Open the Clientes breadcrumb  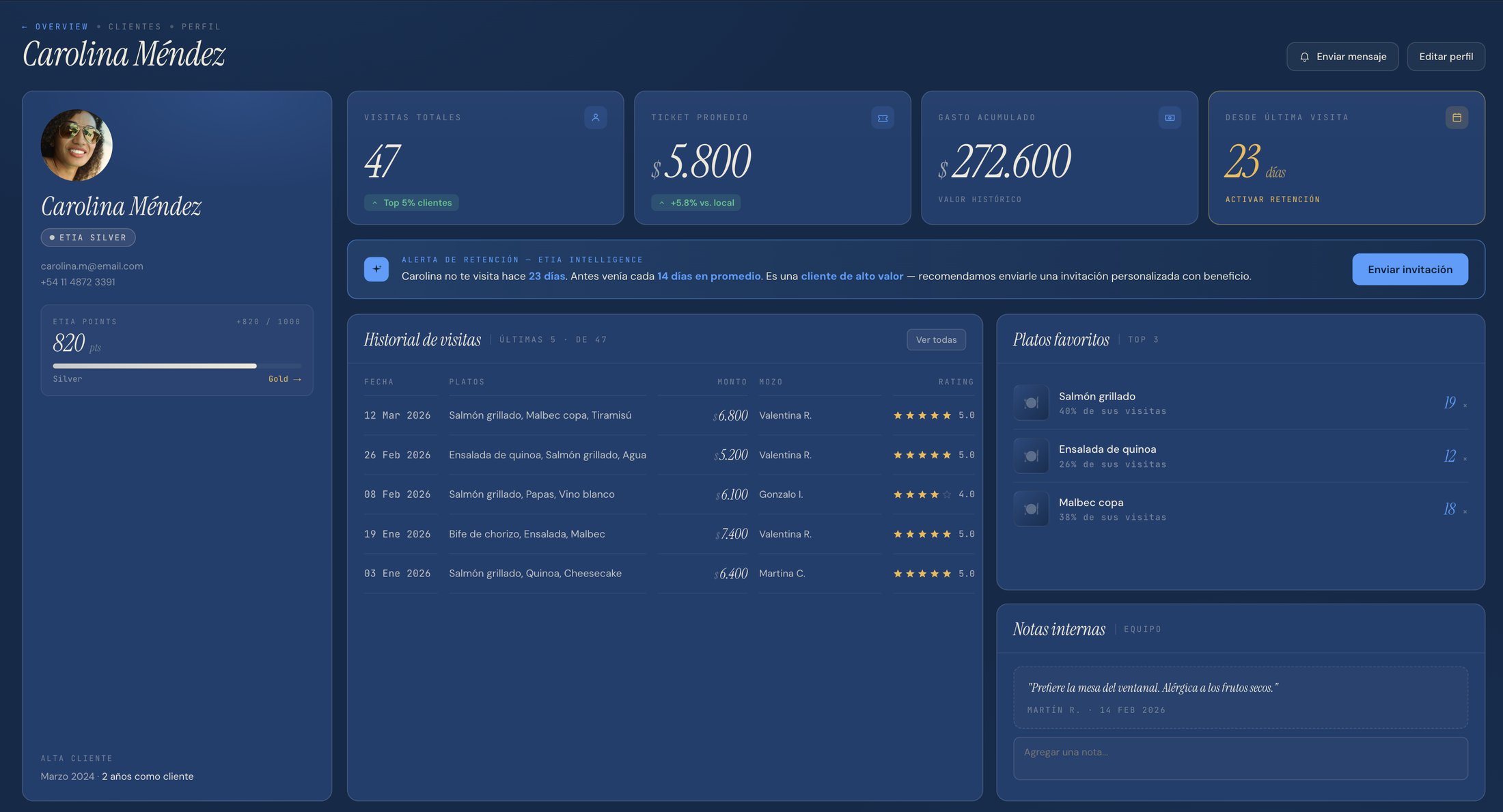(x=135, y=27)
